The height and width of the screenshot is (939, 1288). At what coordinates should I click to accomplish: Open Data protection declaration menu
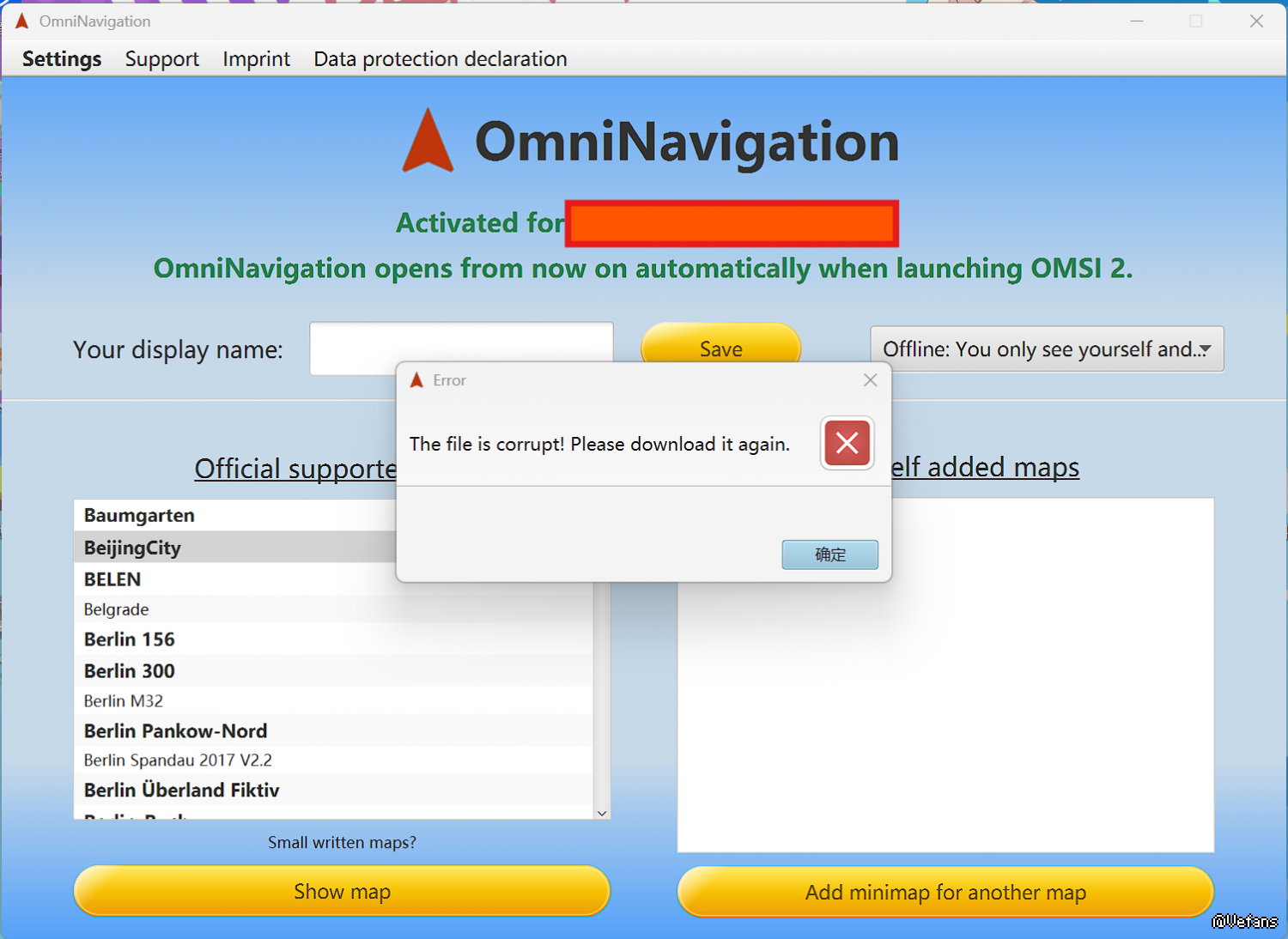pyautogui.click(x=440, y=58)
